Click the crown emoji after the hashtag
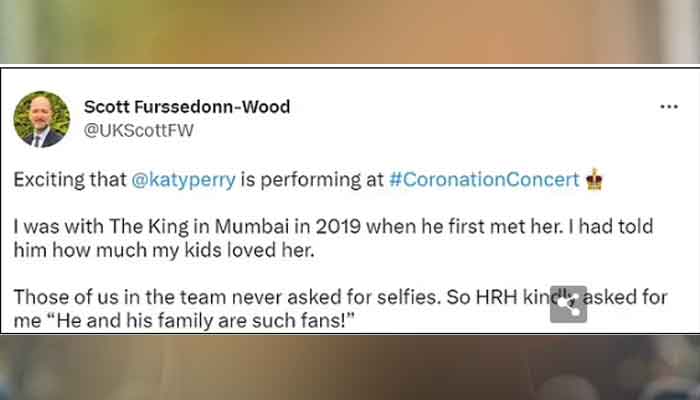 595,180
